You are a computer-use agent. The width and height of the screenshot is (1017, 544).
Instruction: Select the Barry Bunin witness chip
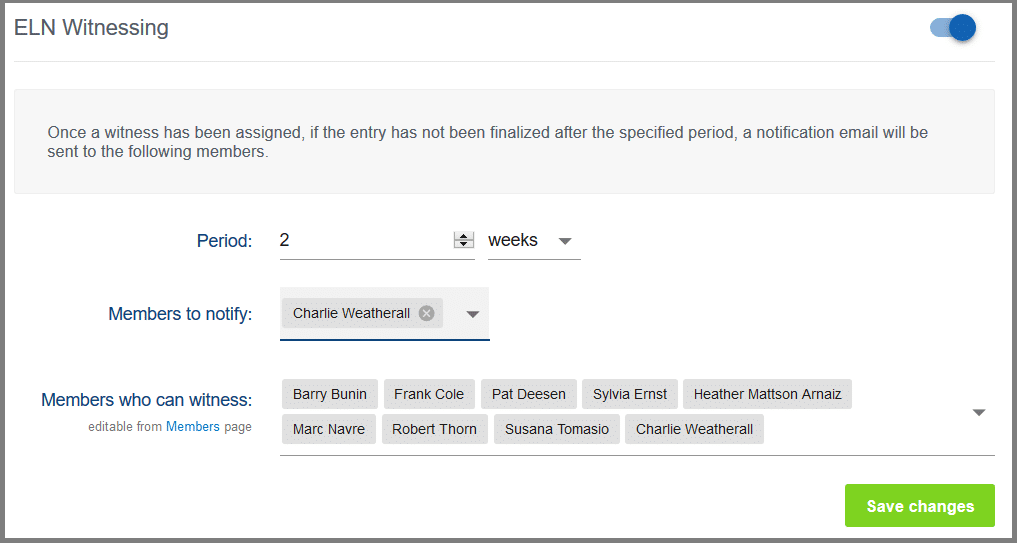[x=329, y=394]
